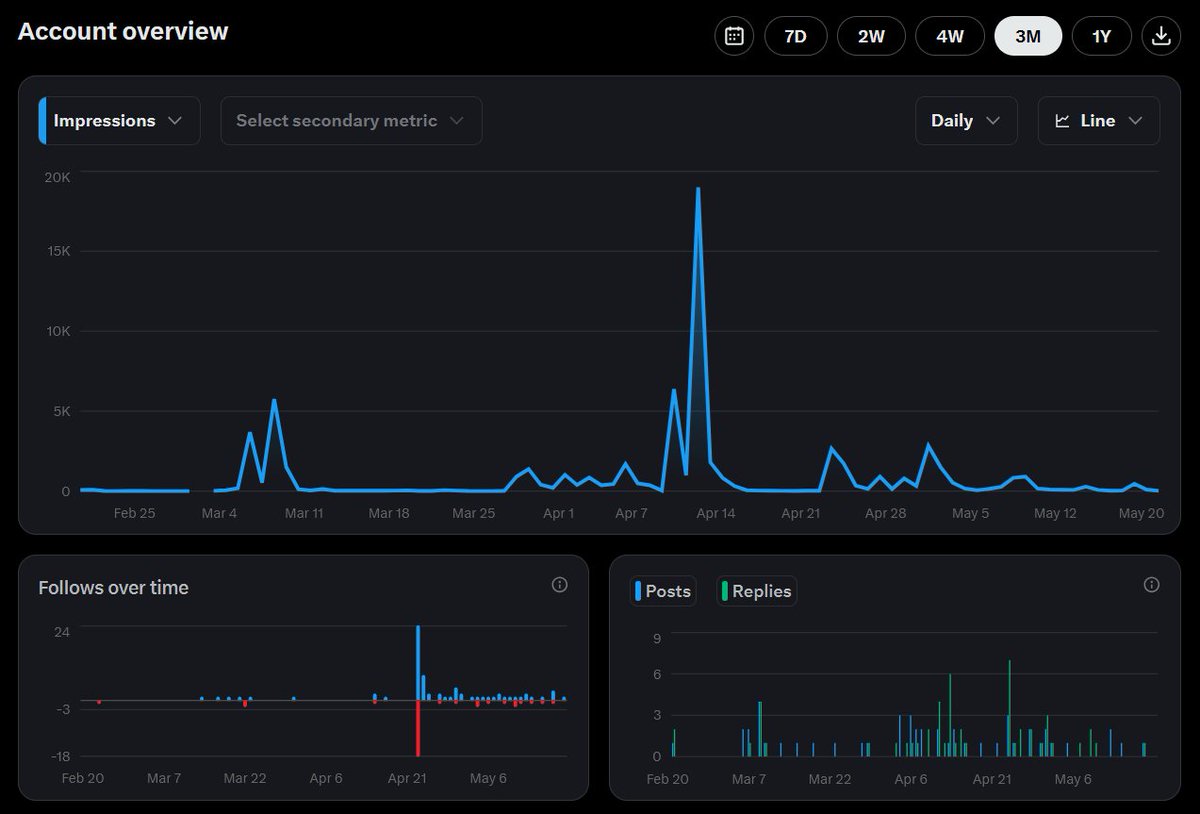Click the Follows over time title
Screen dimensions: 1200x814
pos(113,588)
